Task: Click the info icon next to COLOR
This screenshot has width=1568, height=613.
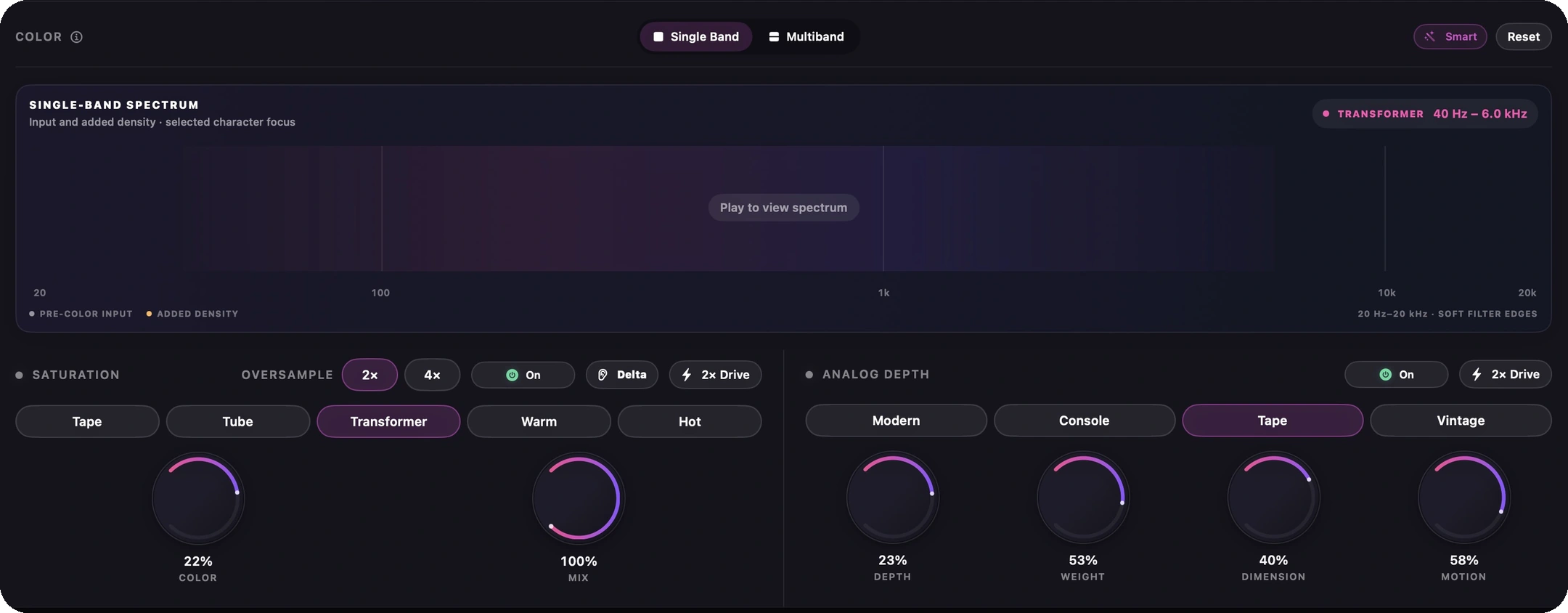Action: 76,37
